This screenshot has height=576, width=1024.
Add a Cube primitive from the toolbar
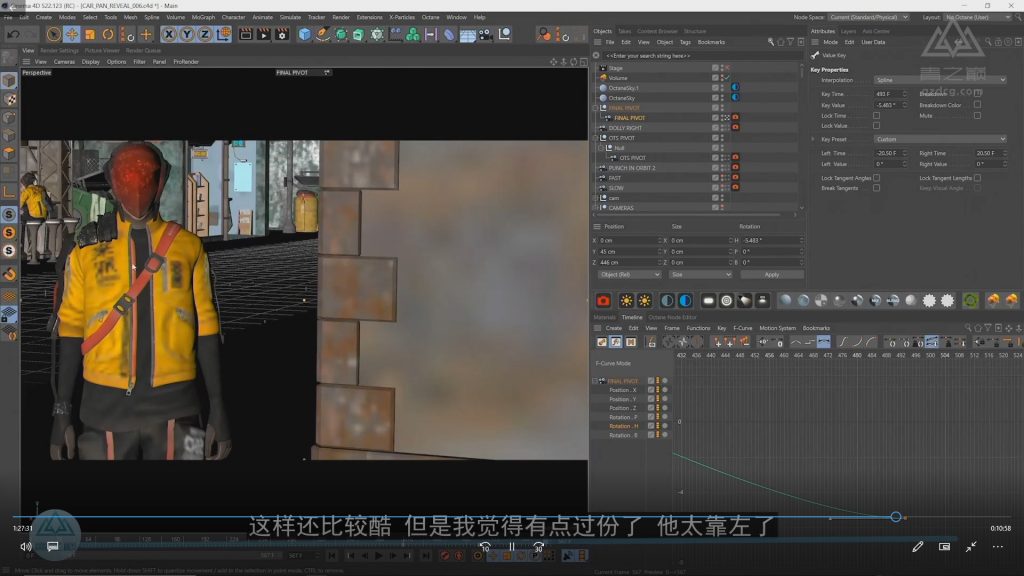click(x=305, y=34)
